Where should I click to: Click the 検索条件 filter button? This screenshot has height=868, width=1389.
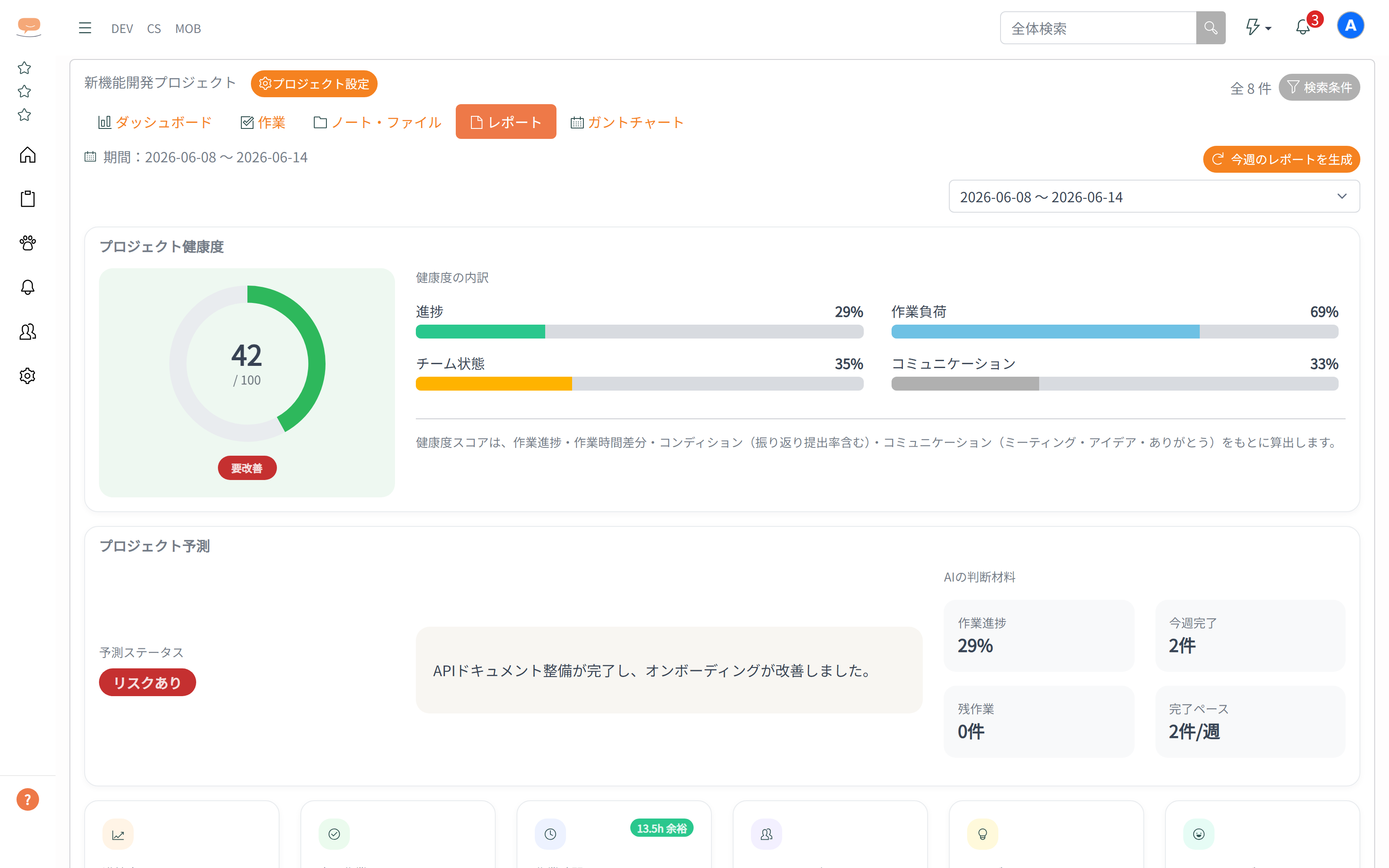(1319, 87)
